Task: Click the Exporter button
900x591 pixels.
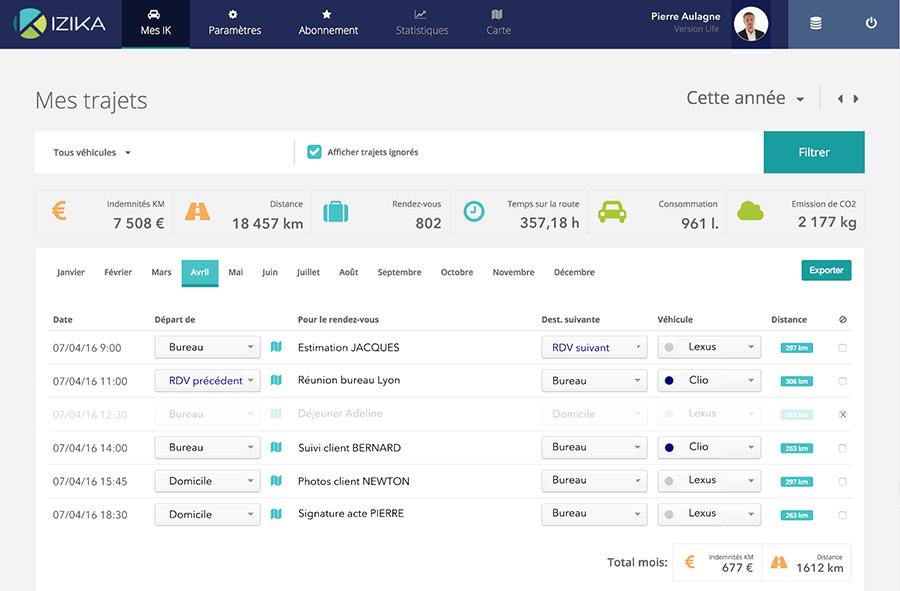Action: (826, 270)
